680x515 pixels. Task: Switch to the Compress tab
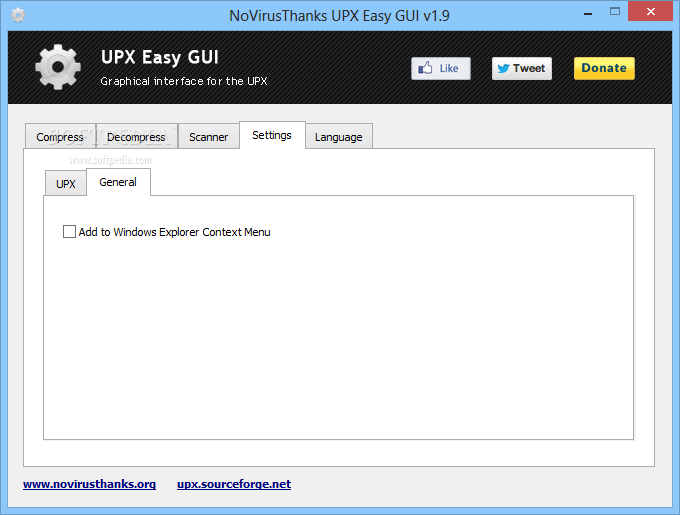coord(60,137)
